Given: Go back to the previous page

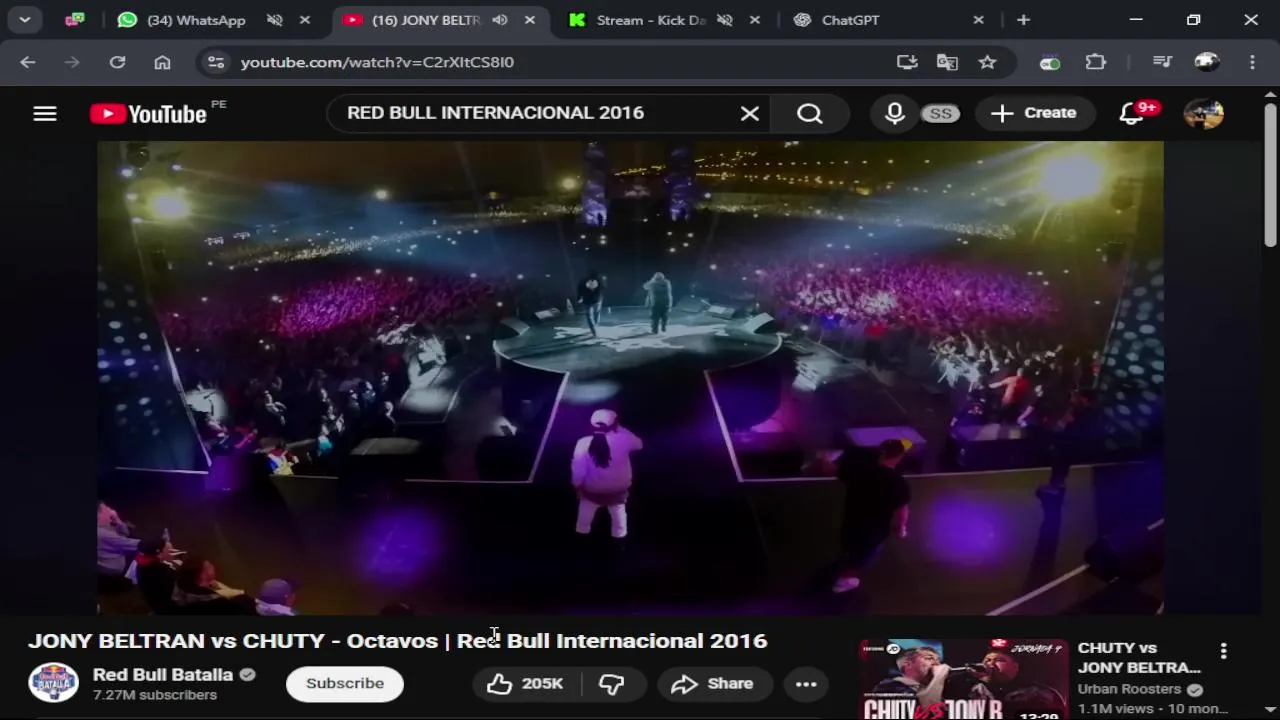Looking at the screenshot, I should point(27,62).
